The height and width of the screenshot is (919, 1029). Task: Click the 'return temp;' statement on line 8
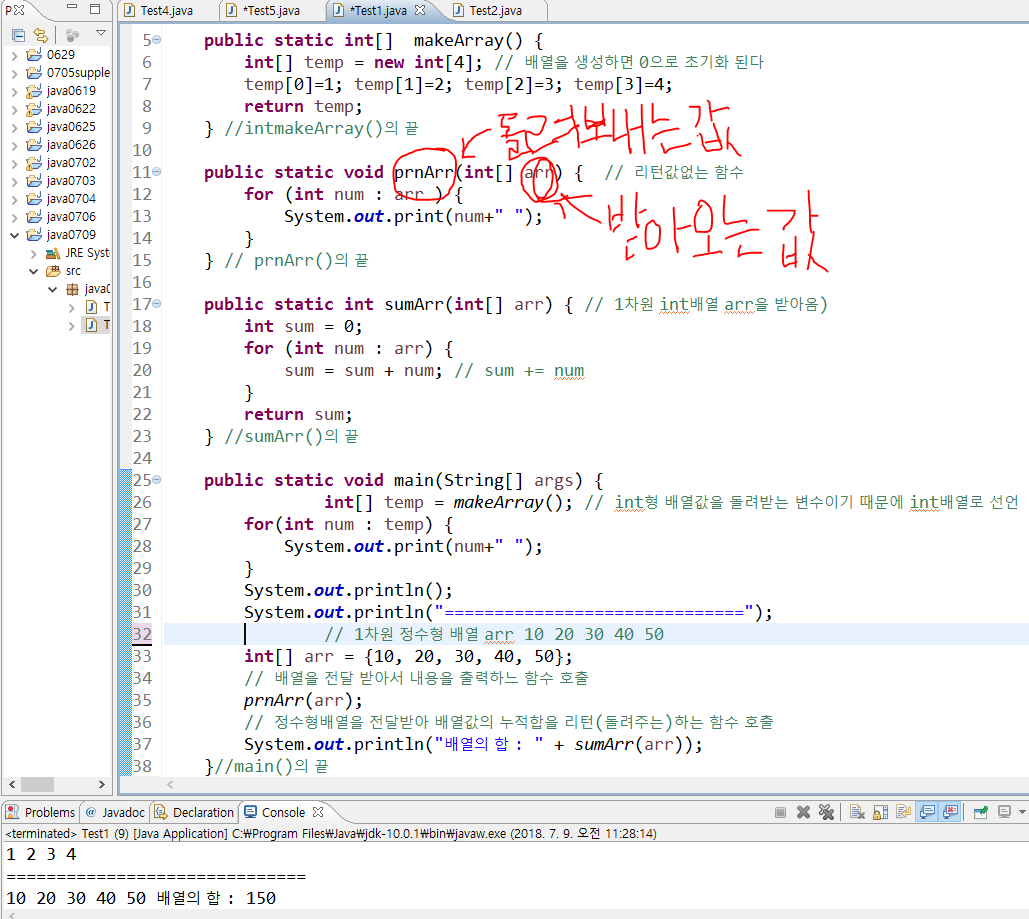pyautogui.click(x=303, y=106)
